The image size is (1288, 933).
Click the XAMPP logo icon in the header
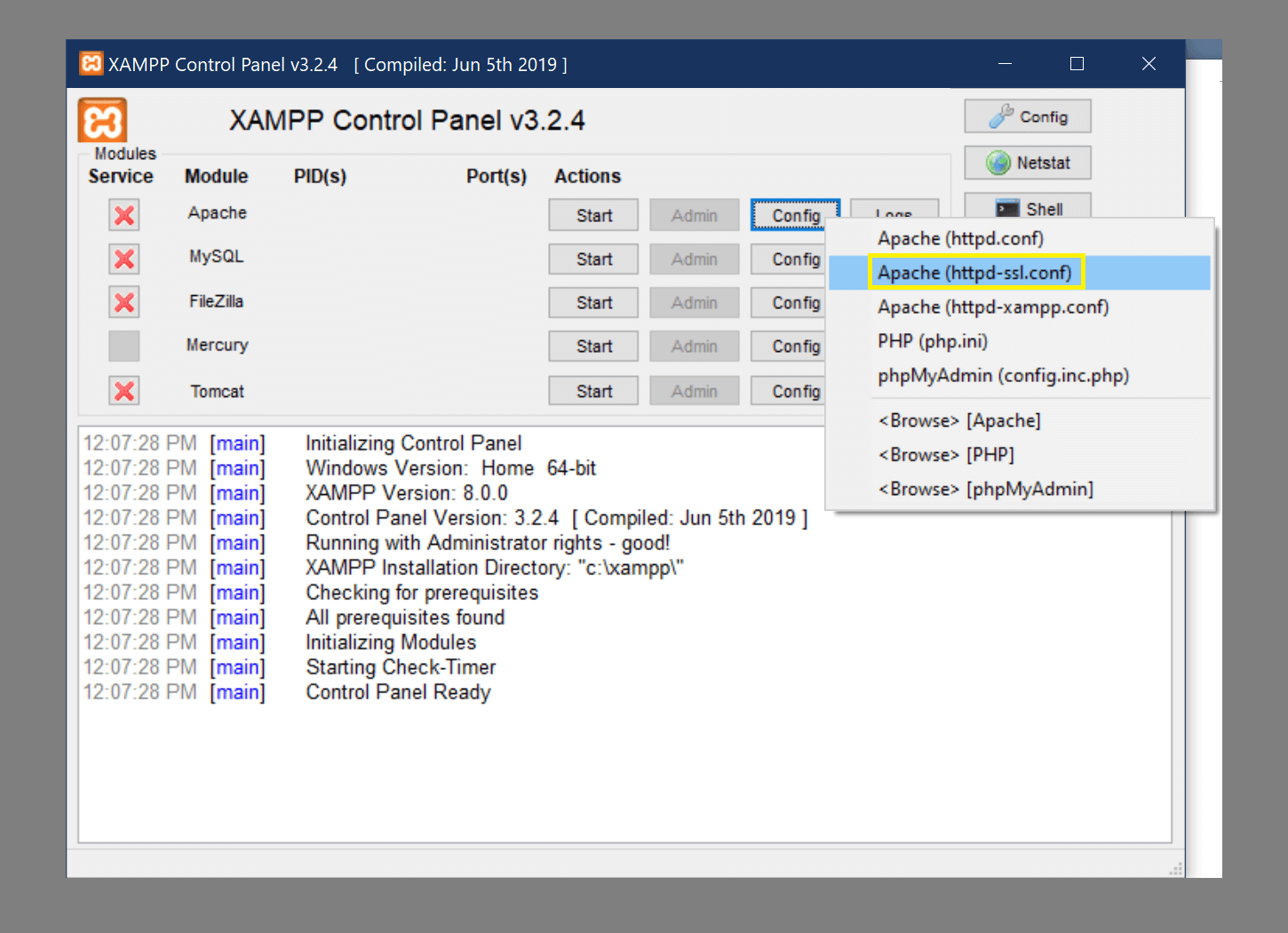click(x=101, y=119)
